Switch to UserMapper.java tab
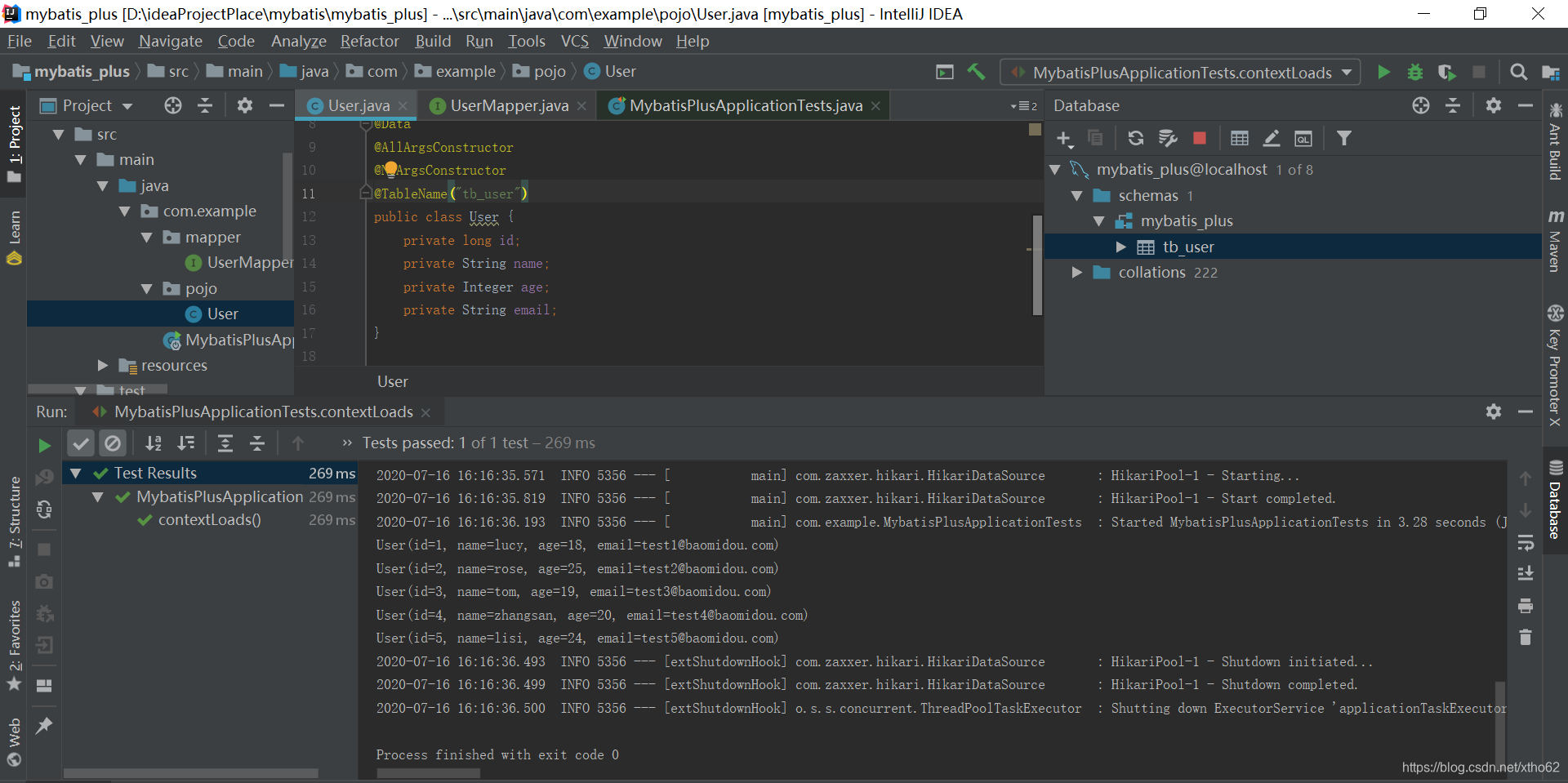 click(x=508, y=105)
